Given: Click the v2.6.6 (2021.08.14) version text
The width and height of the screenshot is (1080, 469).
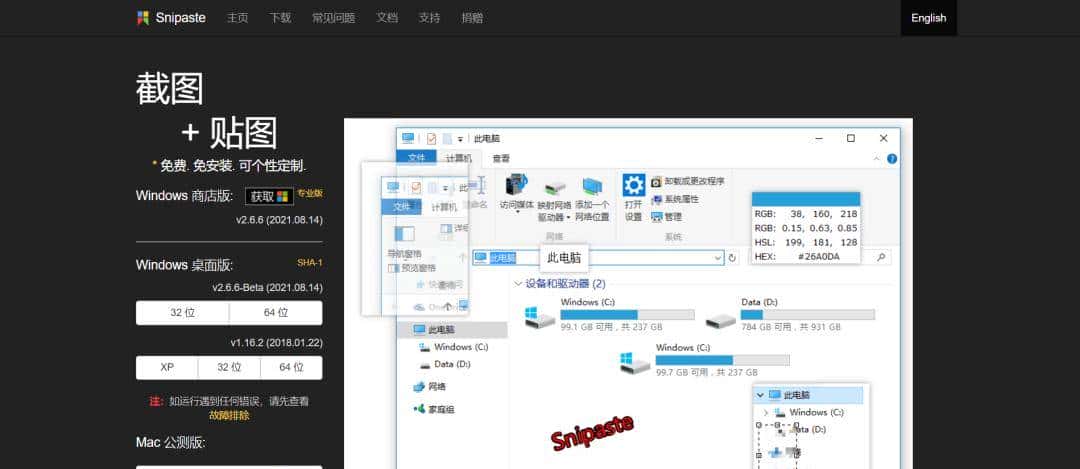Looking at the screenshot, I should tap(279, 220).
